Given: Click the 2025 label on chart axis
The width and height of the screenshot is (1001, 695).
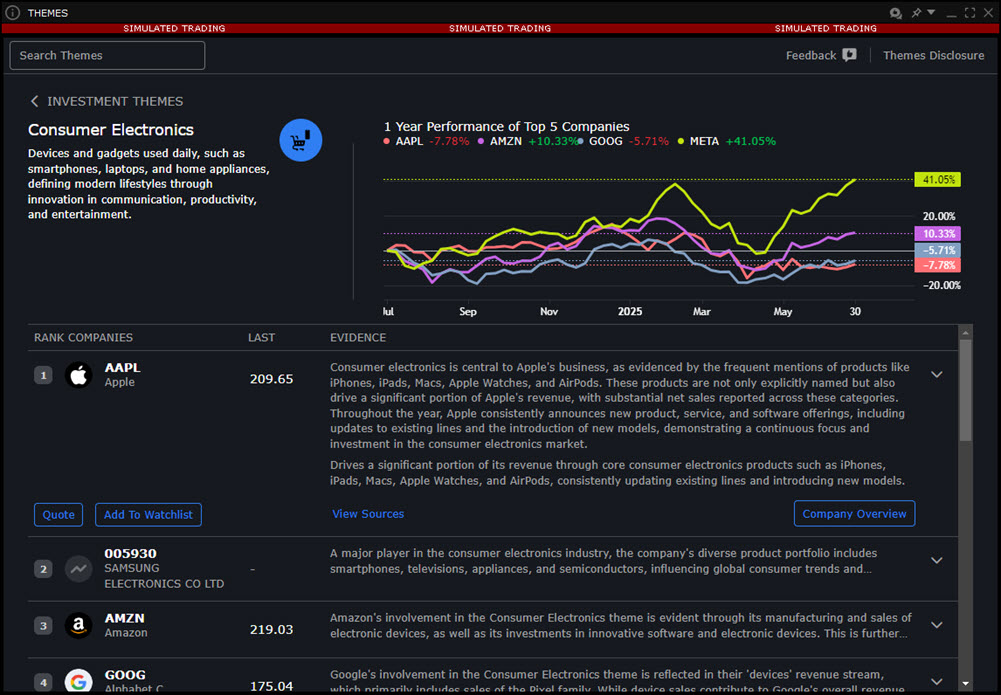Looking at the screenshot, I should (x=630, y=311).
